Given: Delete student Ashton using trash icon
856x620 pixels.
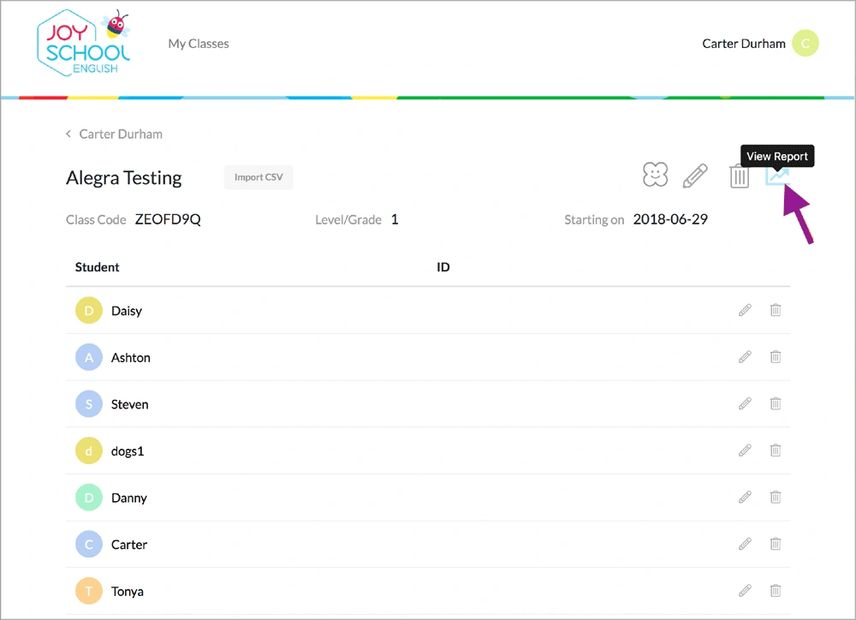Looking at the screenshot, I should 775,357.
